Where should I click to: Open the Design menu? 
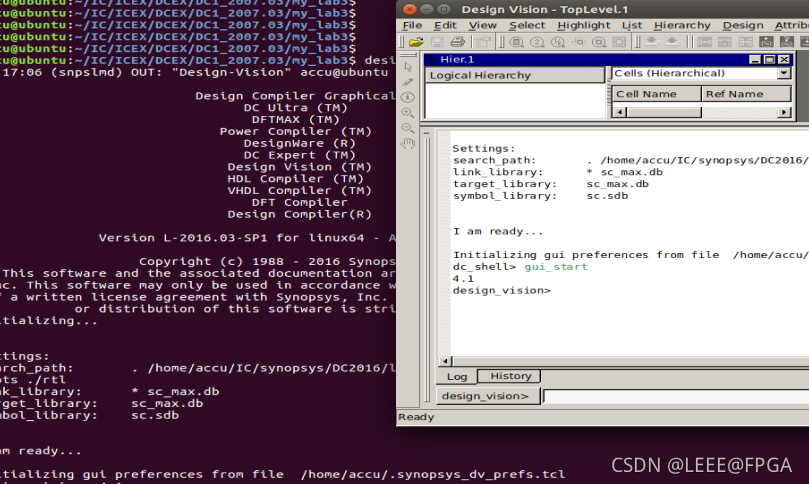(x=743, y=25)
